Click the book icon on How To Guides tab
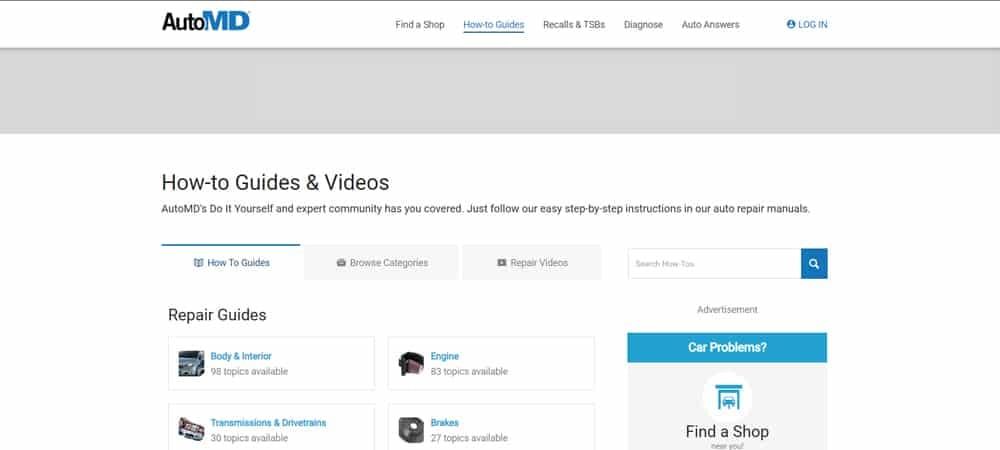The height and width of the screenshot is (450, 1000). pos(198,263)
